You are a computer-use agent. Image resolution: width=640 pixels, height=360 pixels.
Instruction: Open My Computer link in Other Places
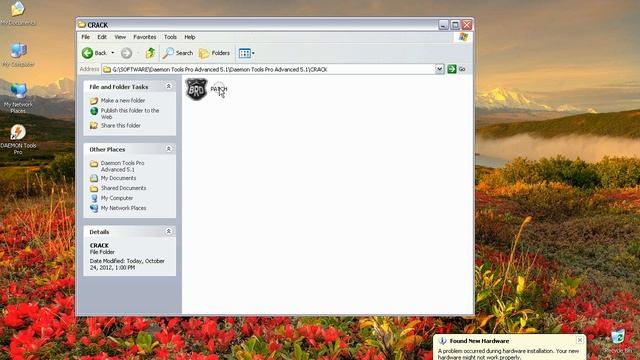[x=117, y=198]
